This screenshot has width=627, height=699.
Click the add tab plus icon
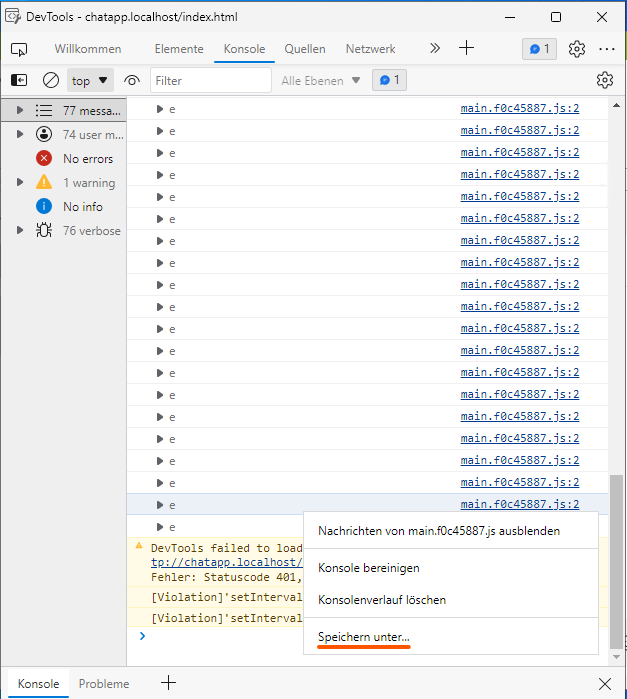coord(466,49)
